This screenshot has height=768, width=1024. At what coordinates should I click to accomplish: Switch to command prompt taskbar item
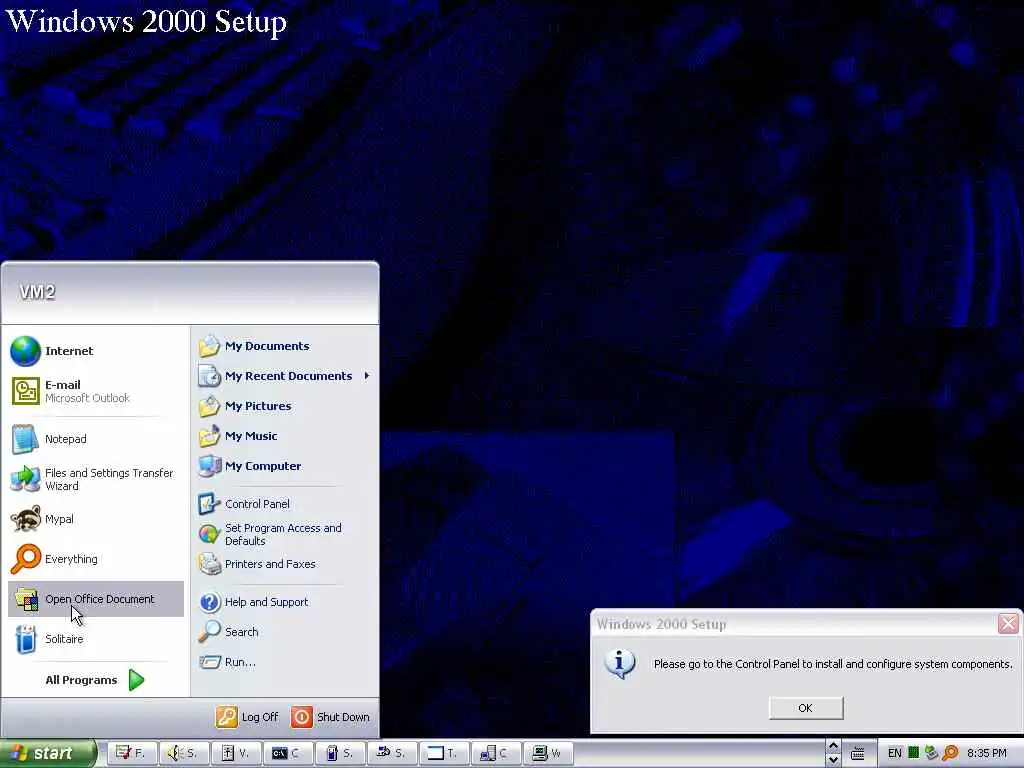click(287, 754)
